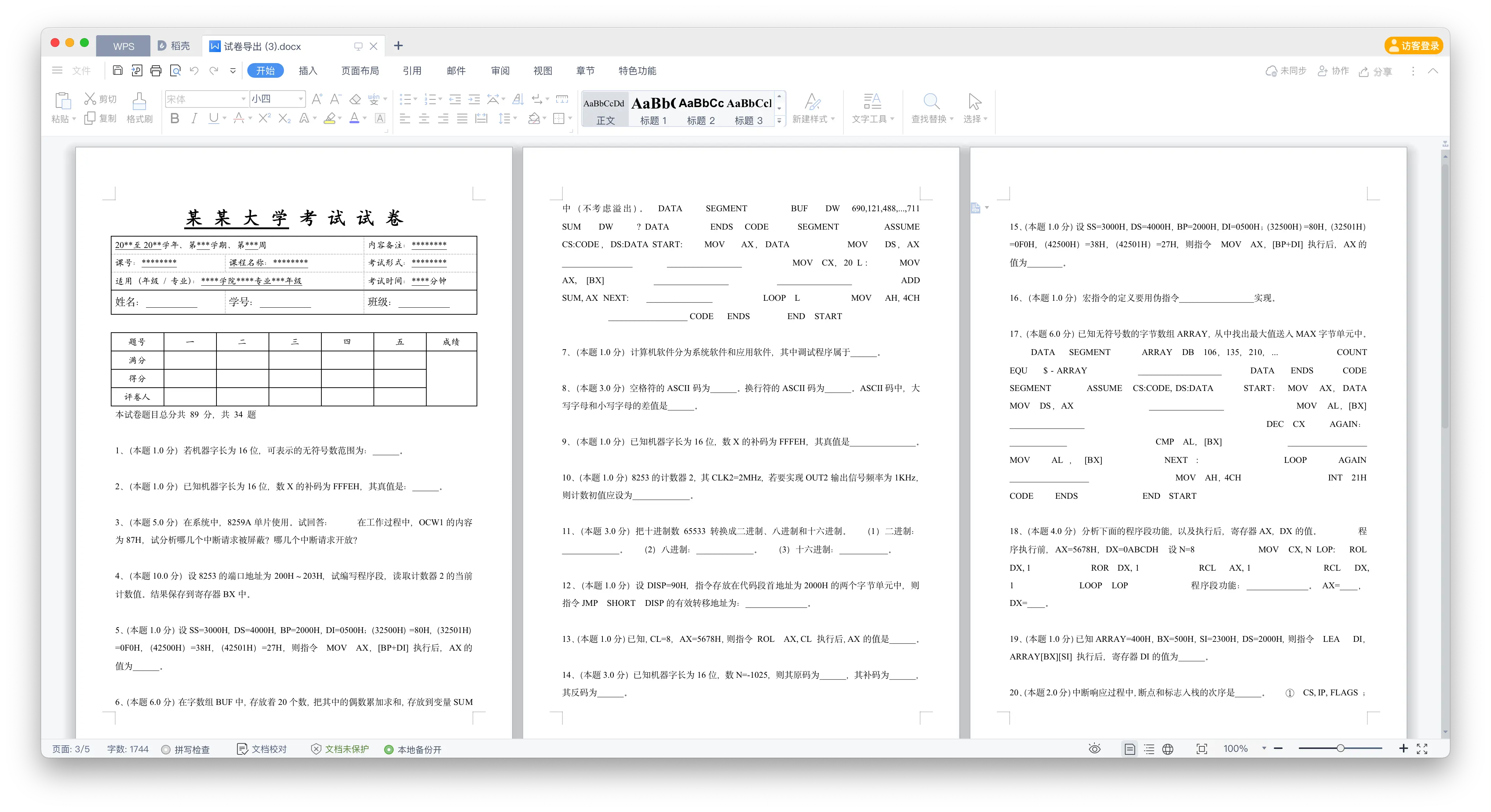Open the font name 宋体 dropdown
Image resolution: width=1491 pixels, height=812 pixels.
pyautogui.click(x=206, y=99)
